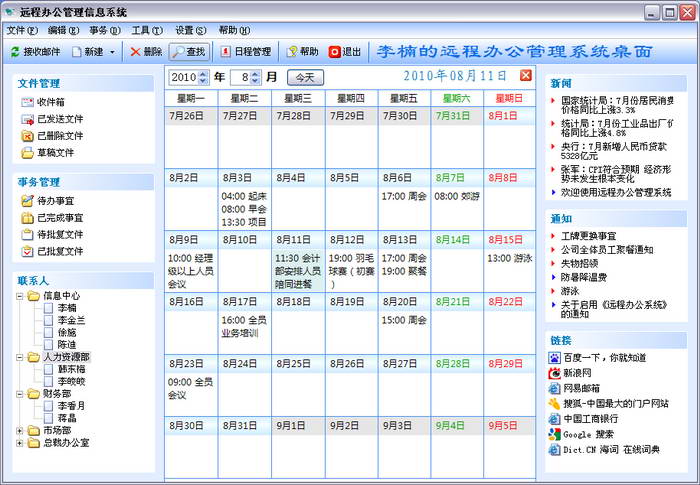Open the 工具(T) menu
The height and width of the screenshot is (485, 700).
[x=147, y=30]
